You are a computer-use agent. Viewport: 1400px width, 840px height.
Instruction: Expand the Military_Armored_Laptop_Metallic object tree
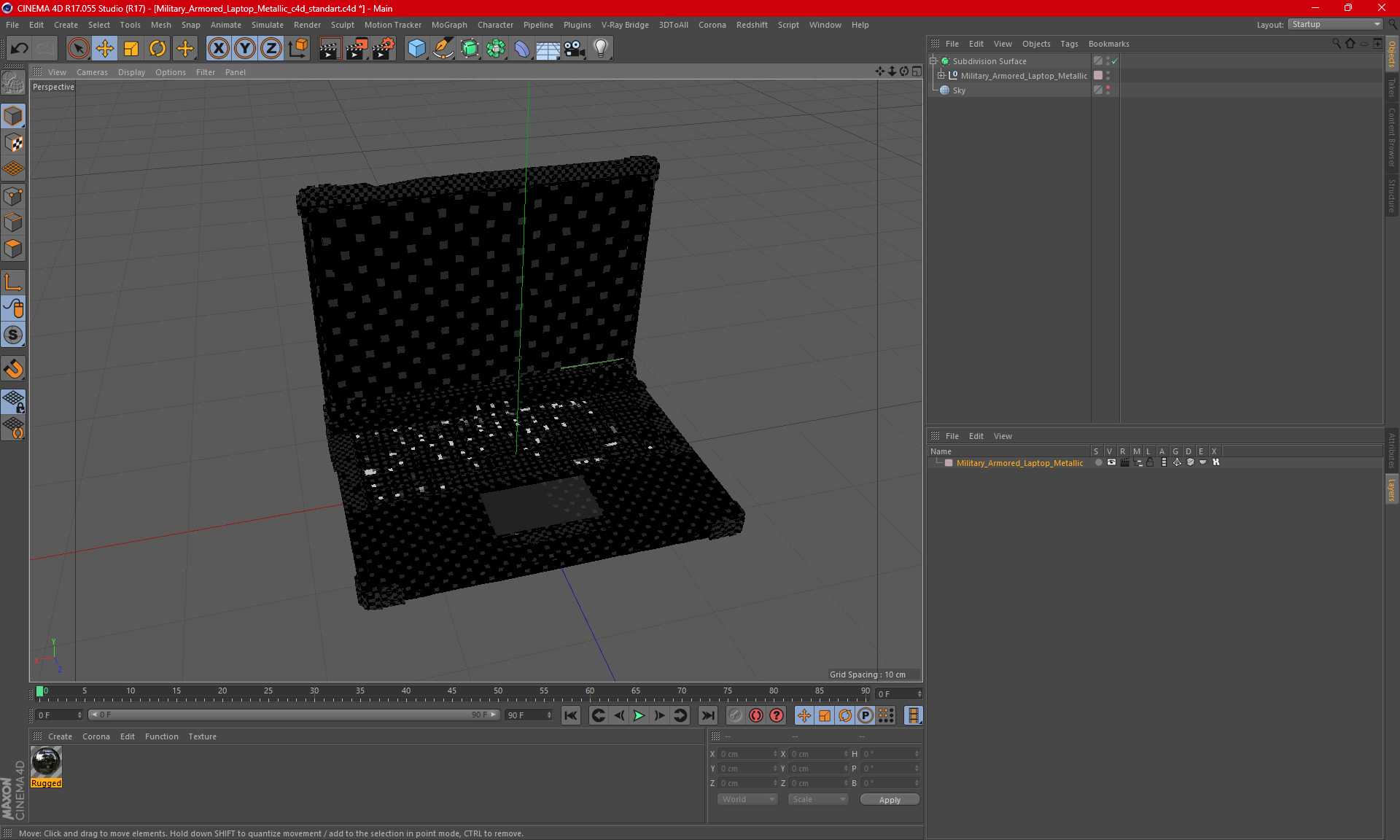941,76
